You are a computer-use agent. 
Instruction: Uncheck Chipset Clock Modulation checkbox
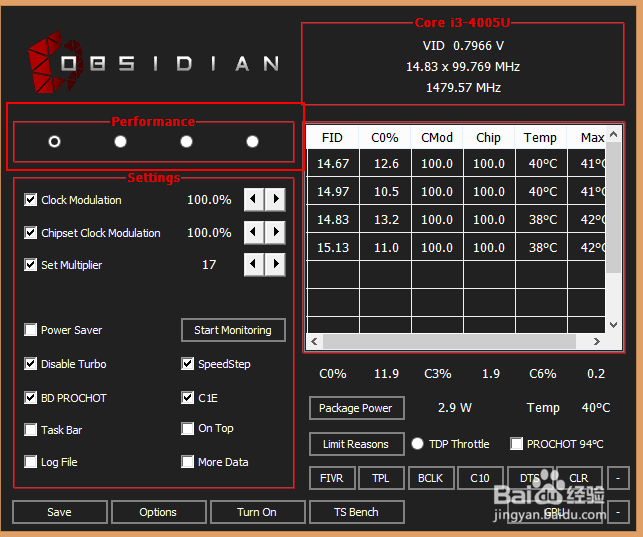click(x=30, y=232)
